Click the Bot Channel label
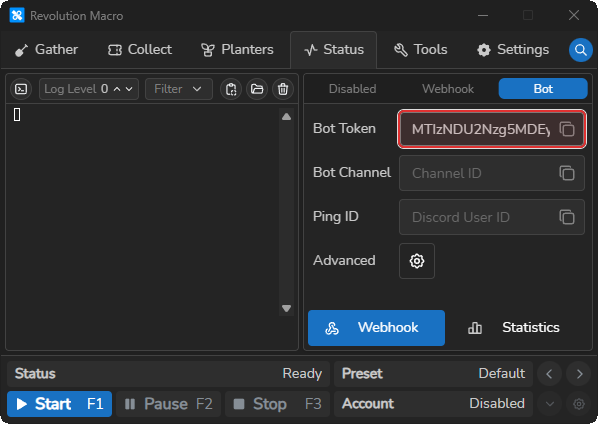598x424 pixels. (352, 172)
